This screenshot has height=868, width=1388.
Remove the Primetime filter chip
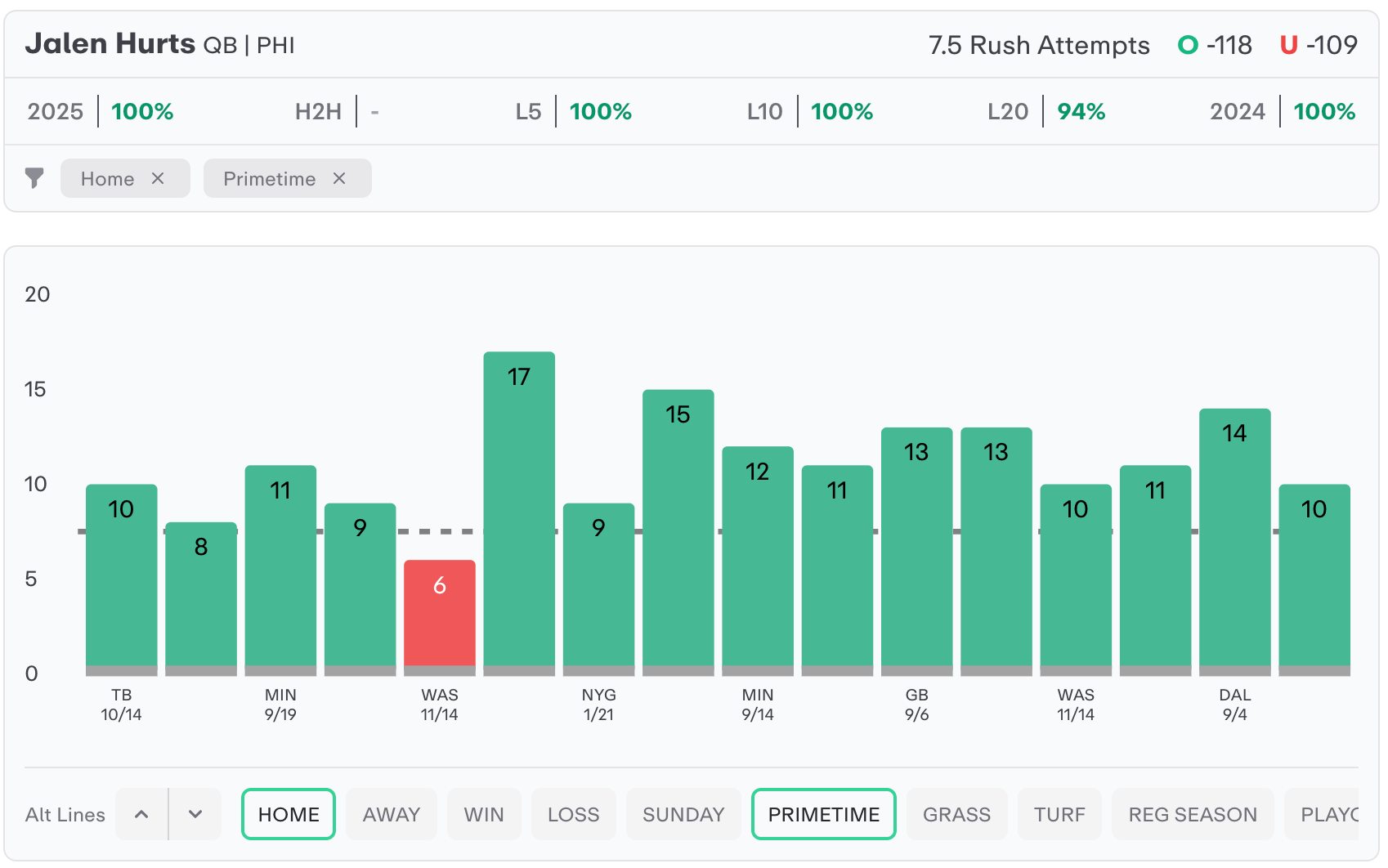(339, 178)
